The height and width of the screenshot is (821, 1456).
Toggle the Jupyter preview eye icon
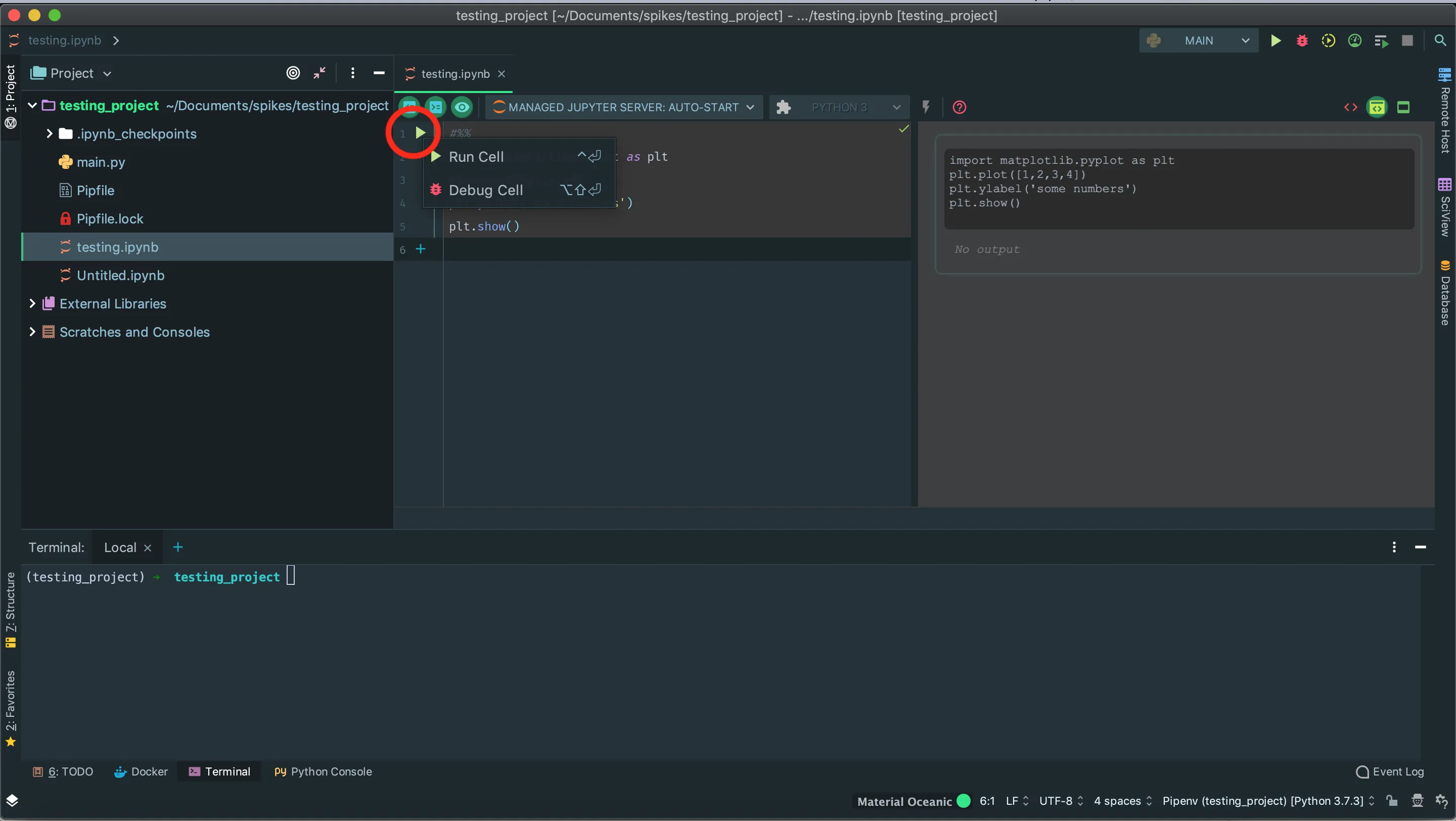[462, 107]
